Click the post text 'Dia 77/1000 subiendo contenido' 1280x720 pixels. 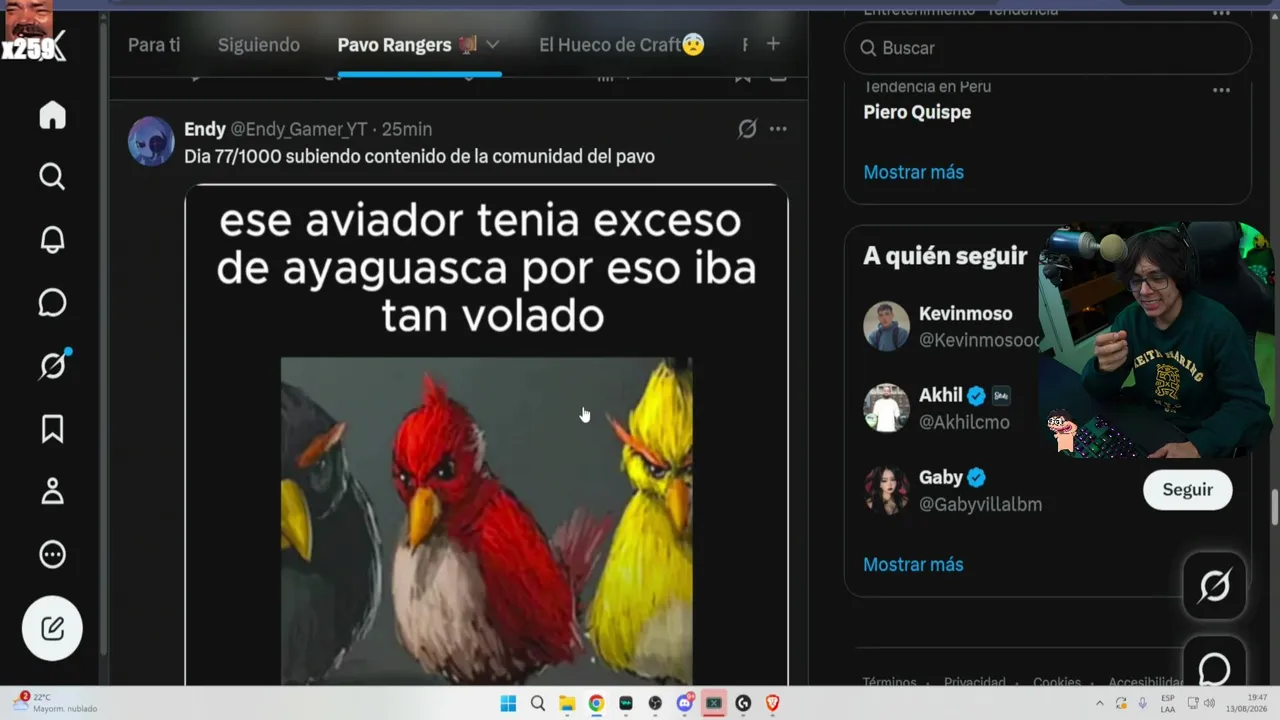(x=419, y=156)
